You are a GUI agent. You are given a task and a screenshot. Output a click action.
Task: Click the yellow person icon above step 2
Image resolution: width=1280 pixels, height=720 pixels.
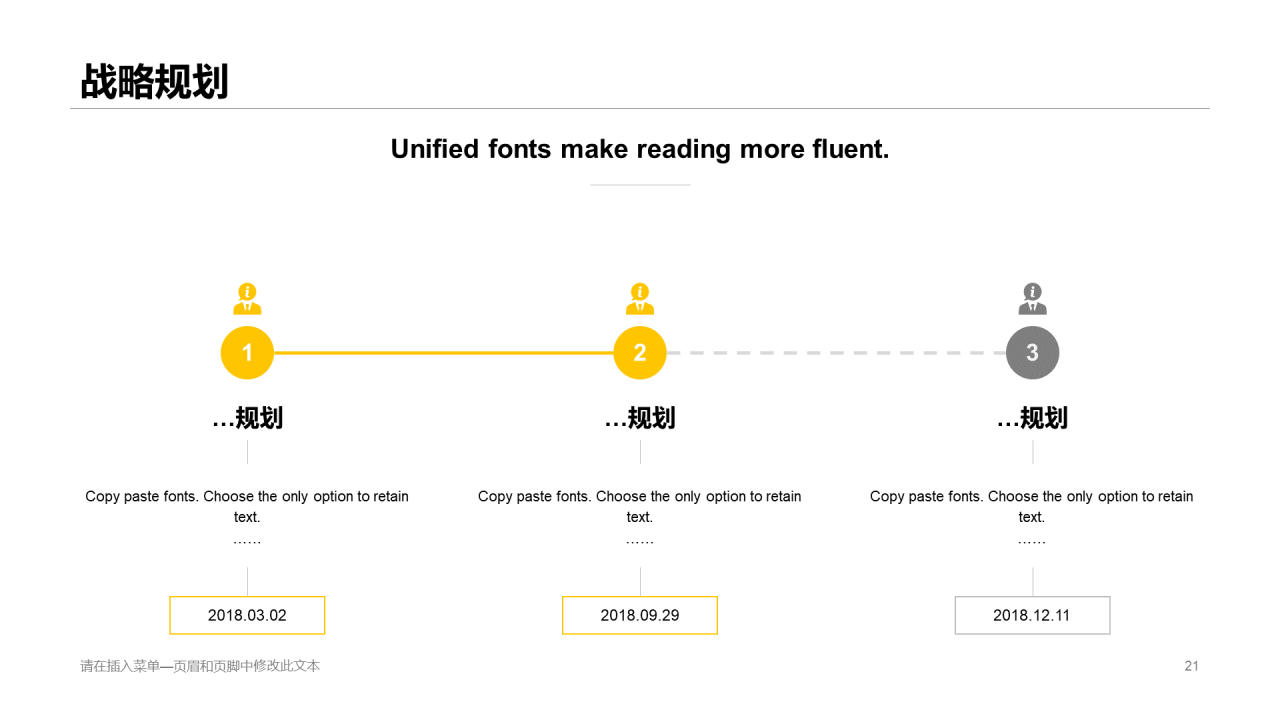(640, 299)
